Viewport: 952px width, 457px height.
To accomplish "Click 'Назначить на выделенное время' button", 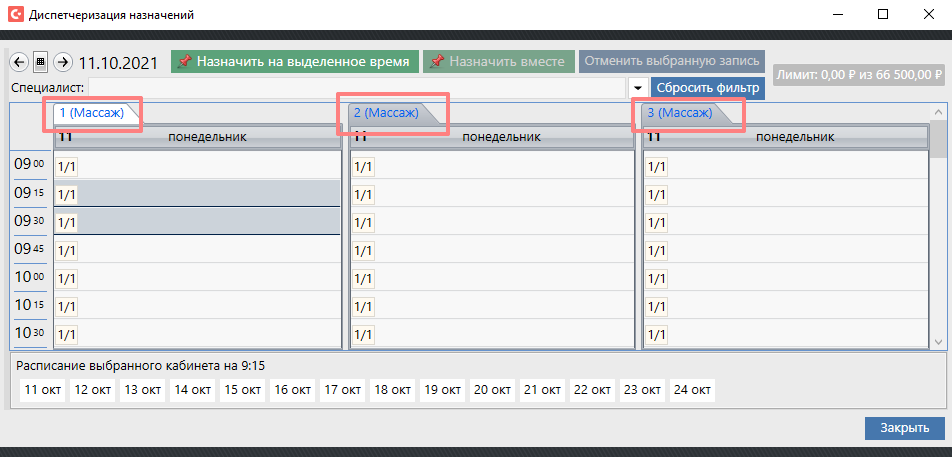I will click(x=293, y=62).
